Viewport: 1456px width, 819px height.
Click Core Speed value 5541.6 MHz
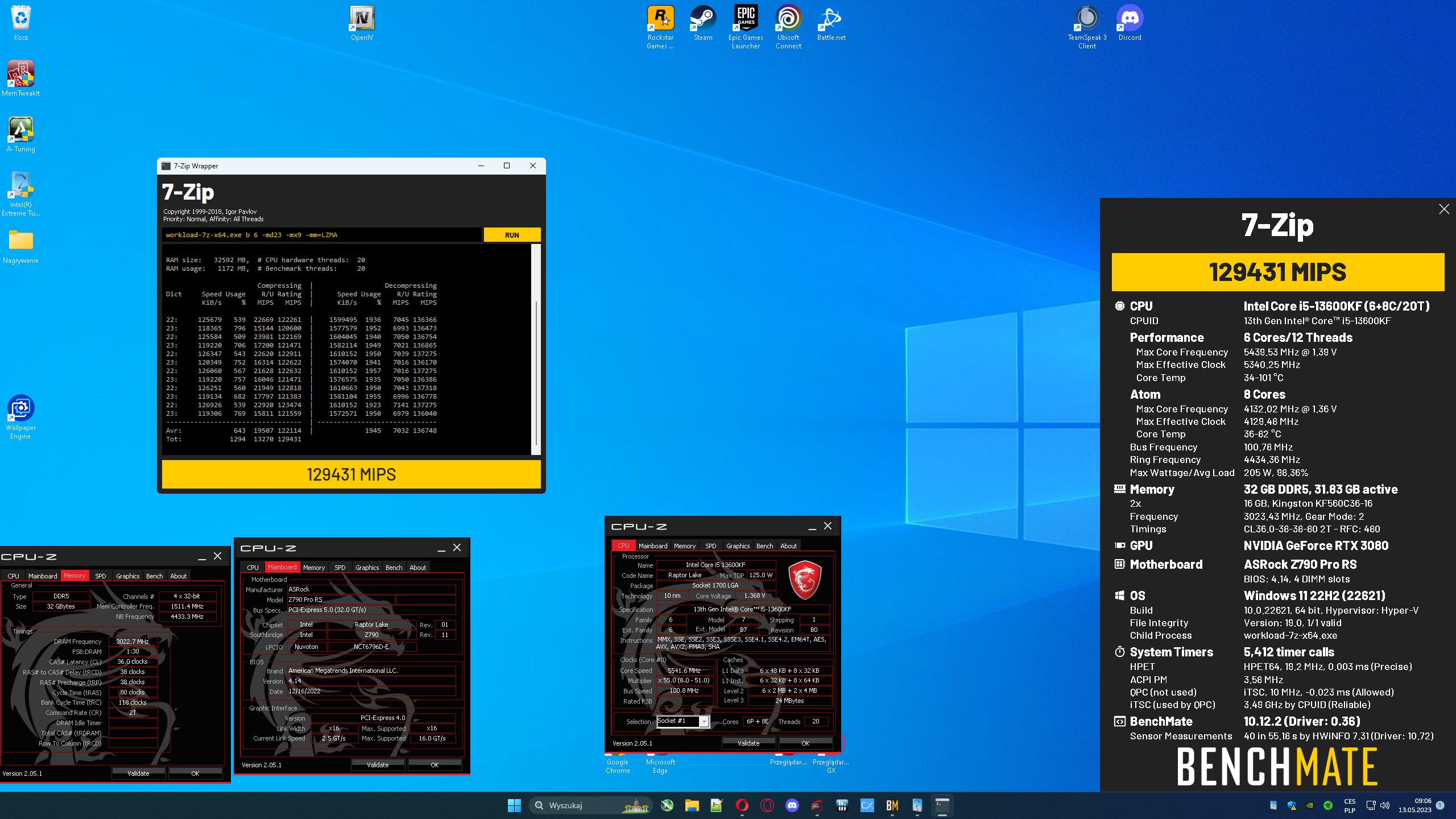[x=684, y=671]
